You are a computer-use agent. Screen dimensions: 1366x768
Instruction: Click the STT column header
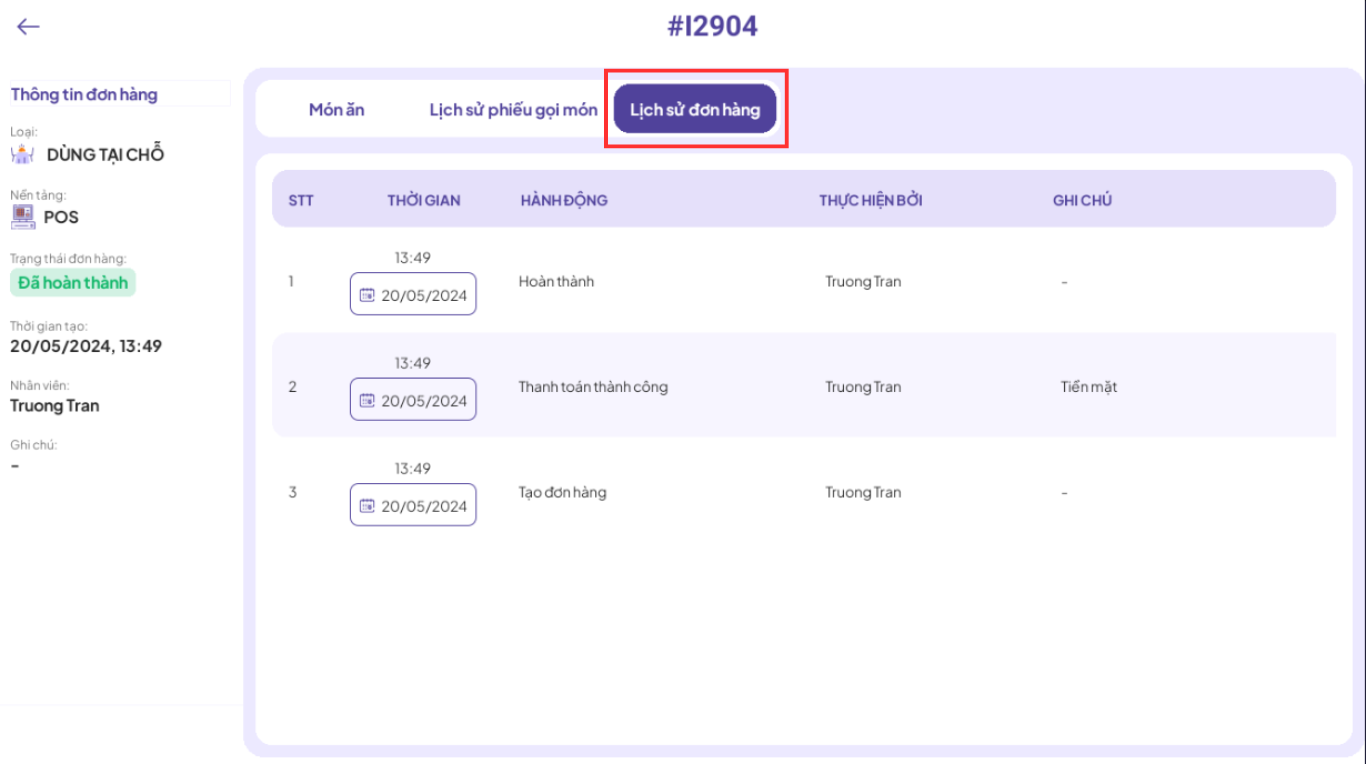pyautogui.click(x=301, y=200)
